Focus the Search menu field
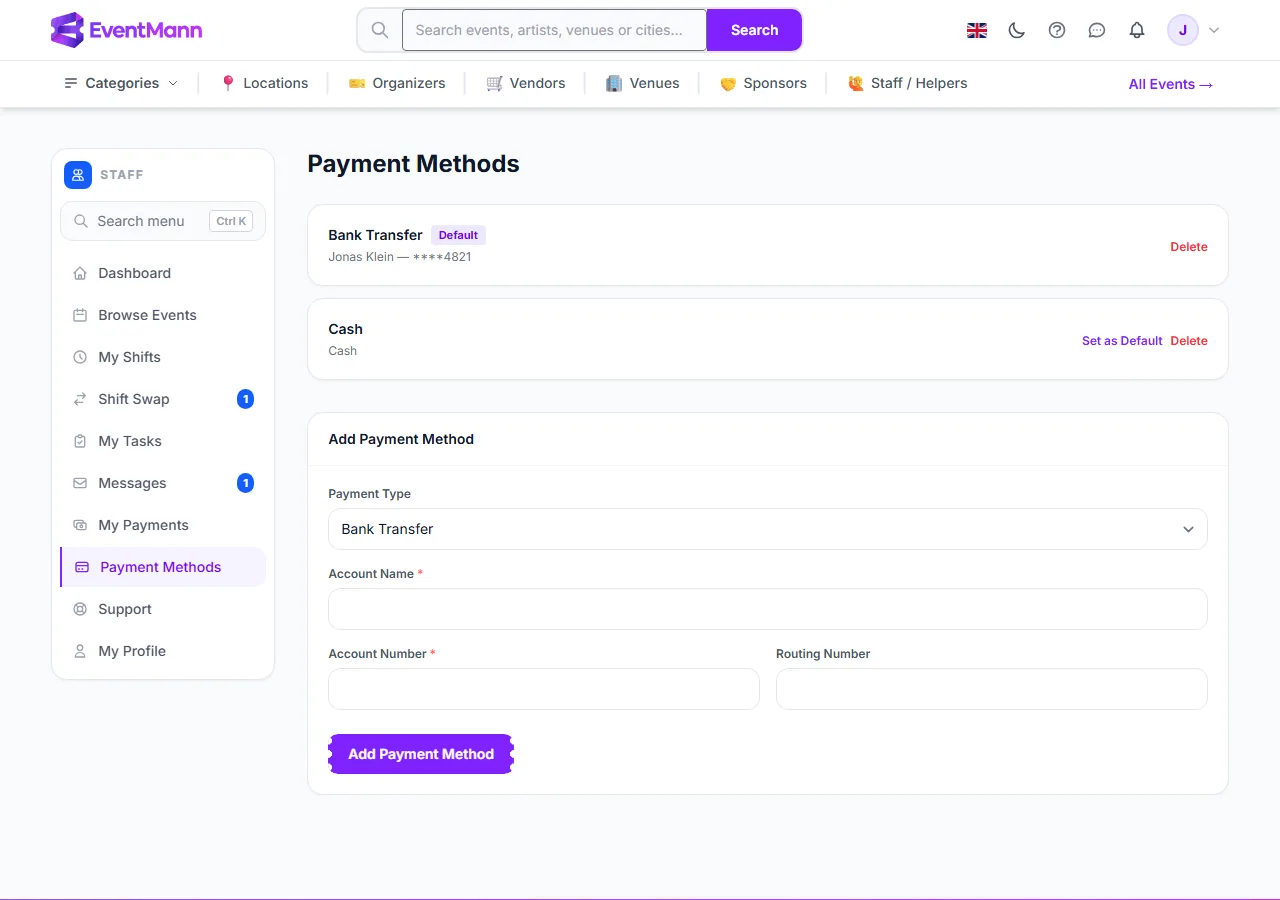1280x900 pixels. click(x=163, y=221)
